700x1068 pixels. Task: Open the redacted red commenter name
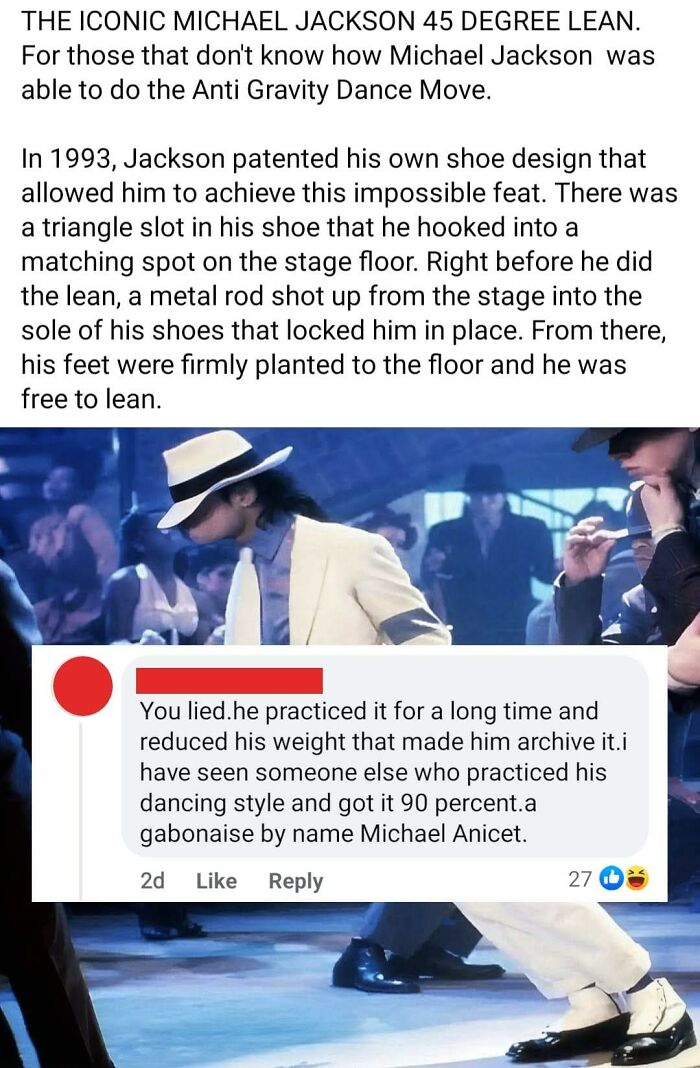point(229,680)
